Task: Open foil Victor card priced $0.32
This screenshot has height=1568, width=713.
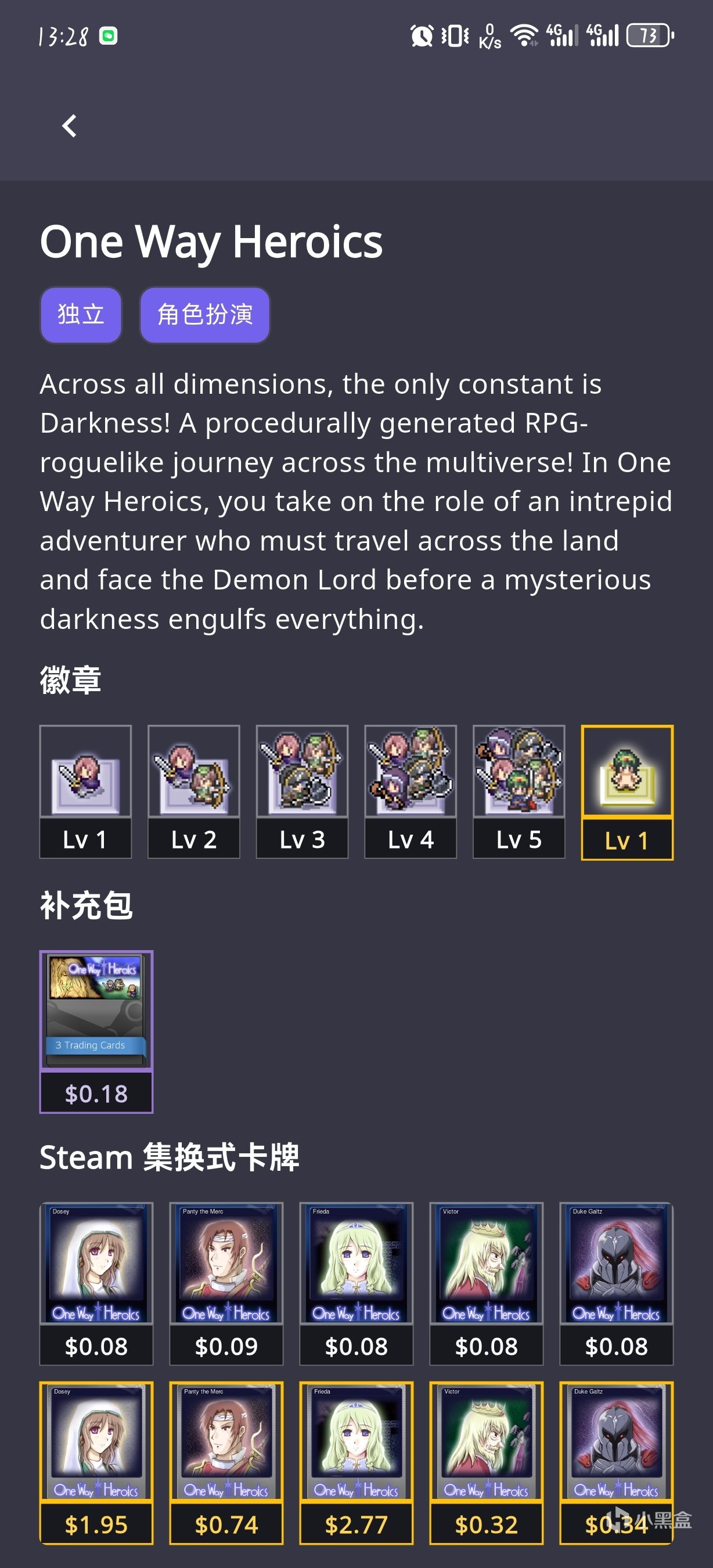Action: coord(486,1463)
